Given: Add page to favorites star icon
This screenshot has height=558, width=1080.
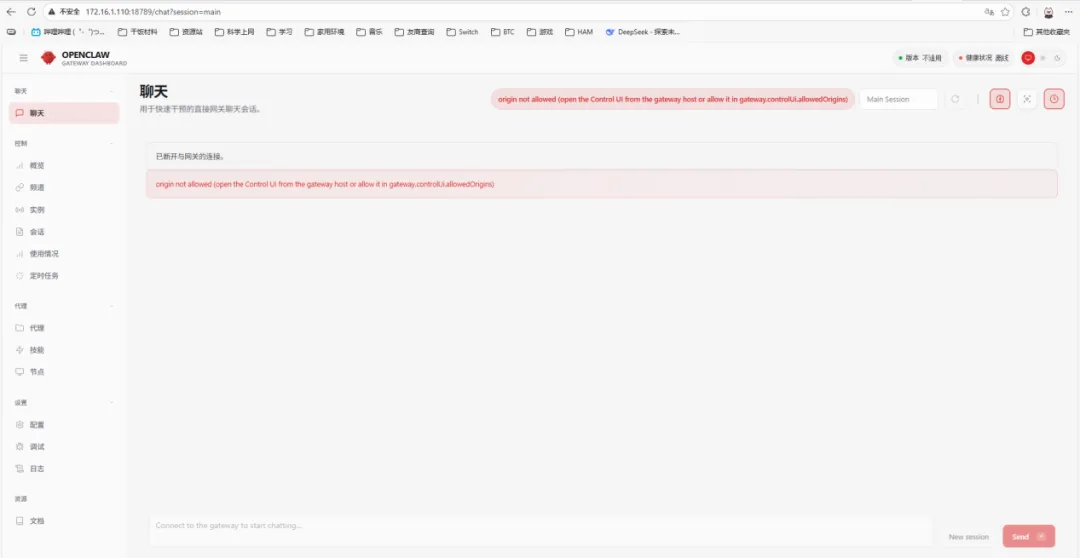Looking at the screenshot, I should (1006, 12).
